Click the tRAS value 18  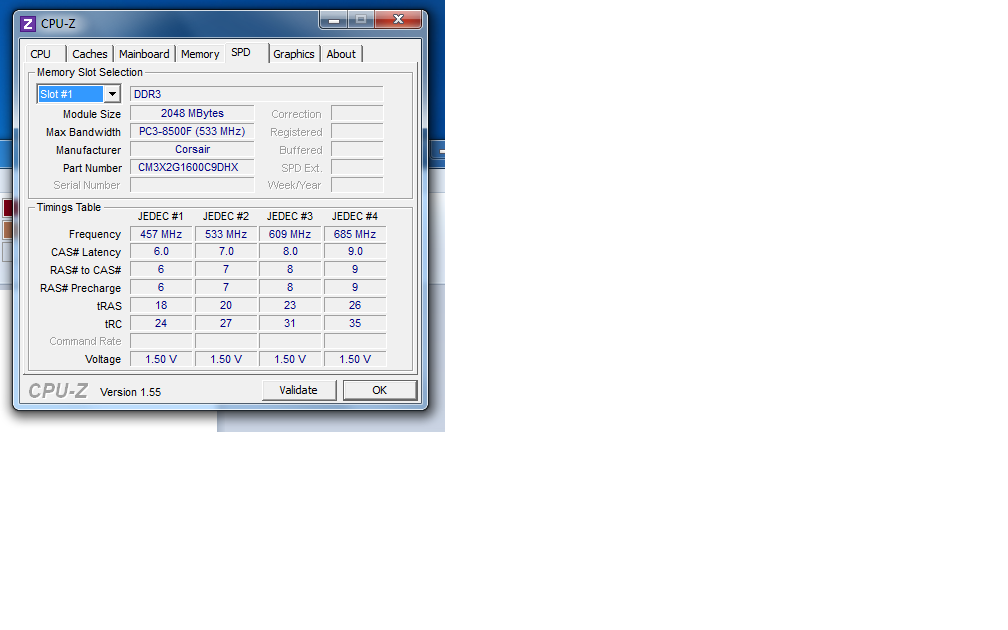161,305
